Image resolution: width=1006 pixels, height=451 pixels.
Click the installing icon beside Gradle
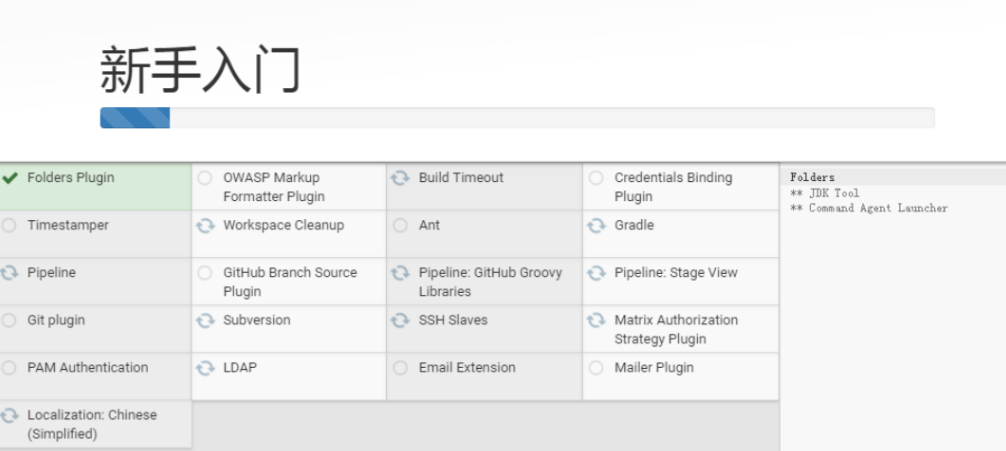(596, 225)
